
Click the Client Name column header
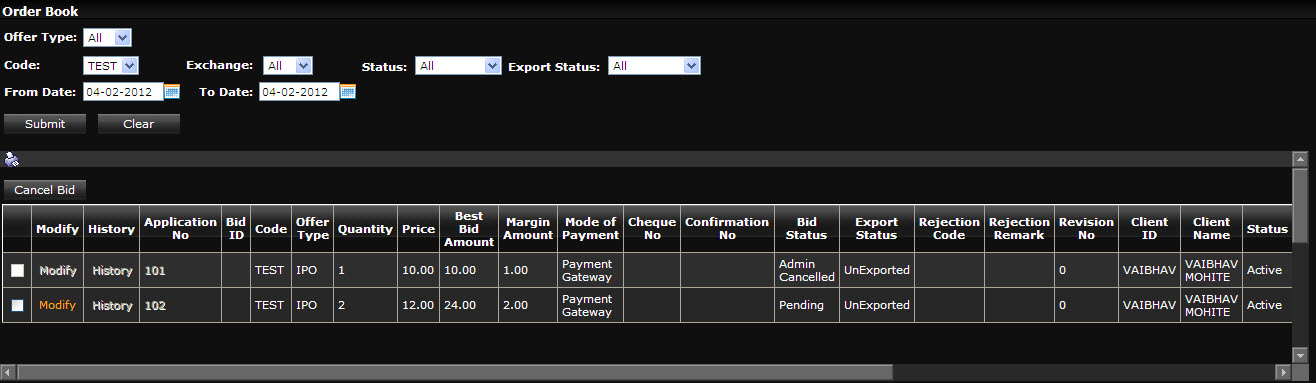point(1211,229)
